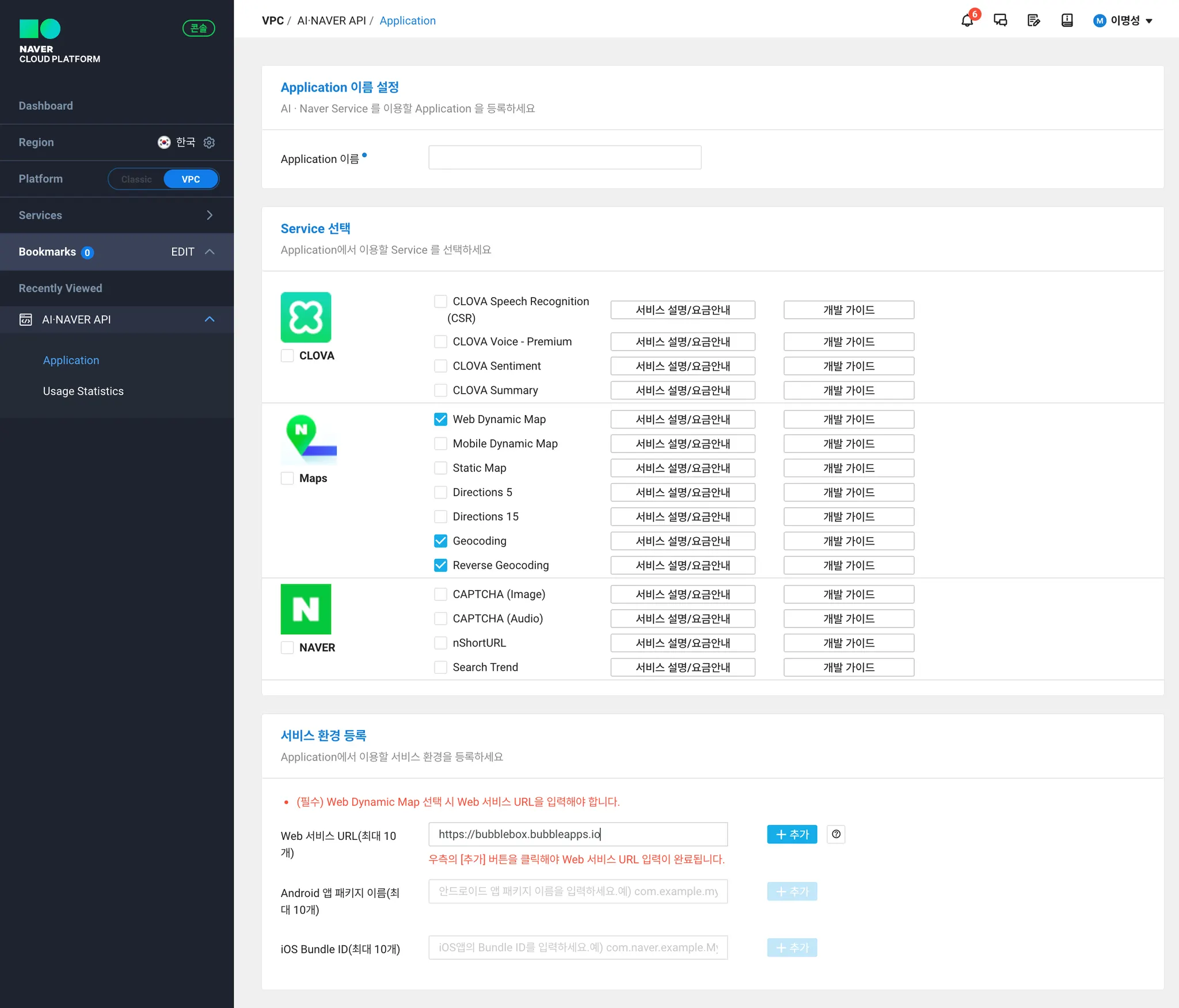Open 개발 가이드 for Geocoding

coord(848,541)
